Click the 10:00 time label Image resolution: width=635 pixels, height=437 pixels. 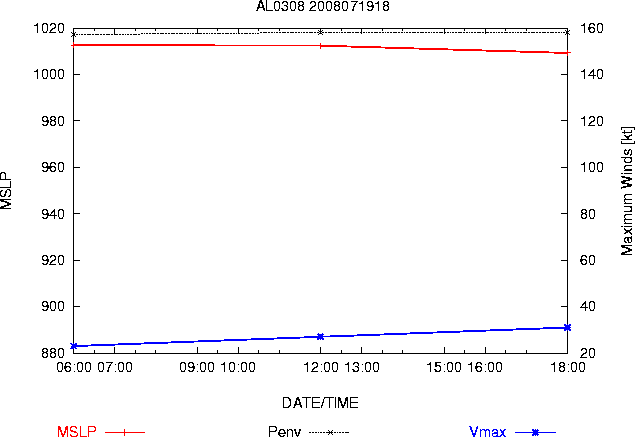click(238, 367)
